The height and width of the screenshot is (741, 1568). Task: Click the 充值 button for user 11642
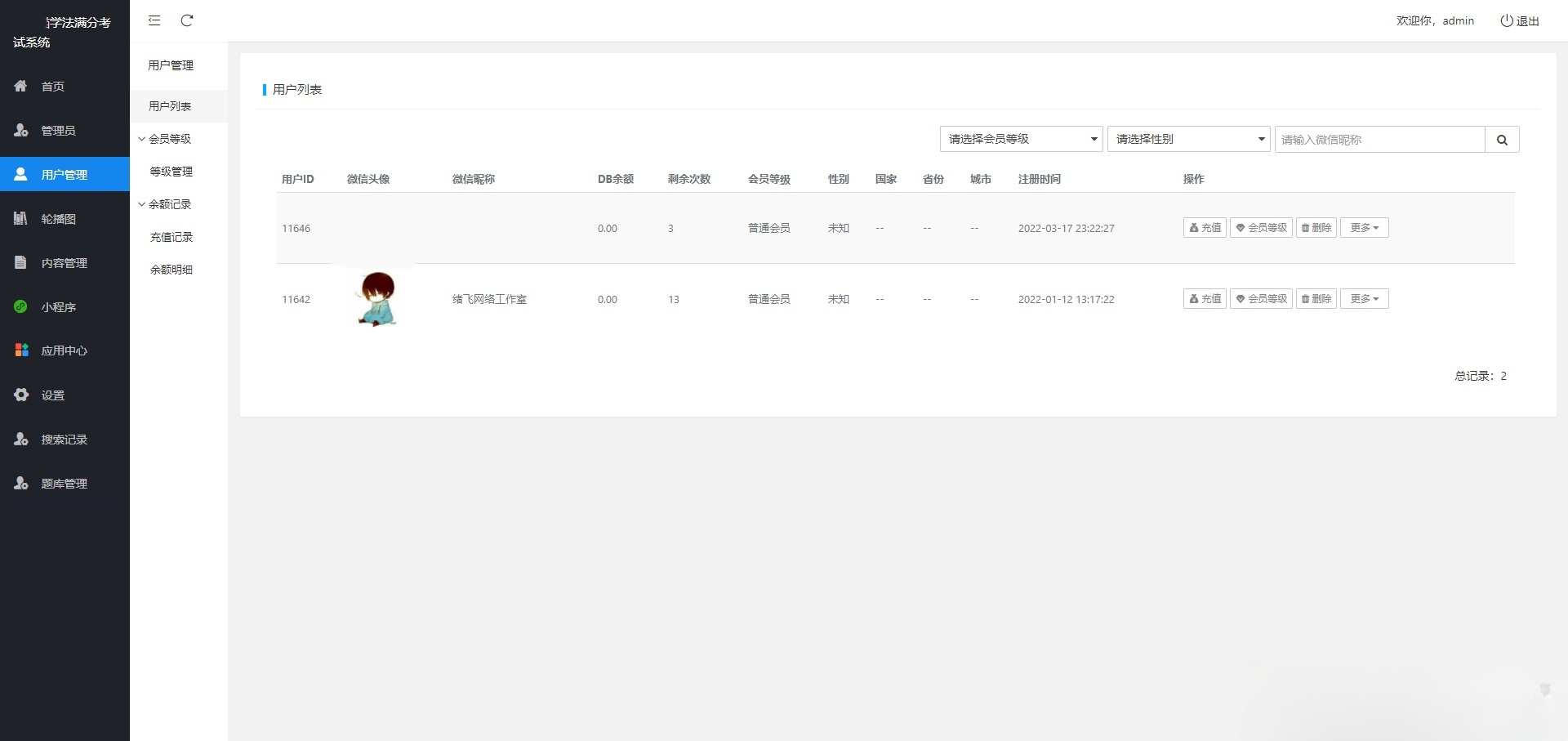tap(1204, 298)
